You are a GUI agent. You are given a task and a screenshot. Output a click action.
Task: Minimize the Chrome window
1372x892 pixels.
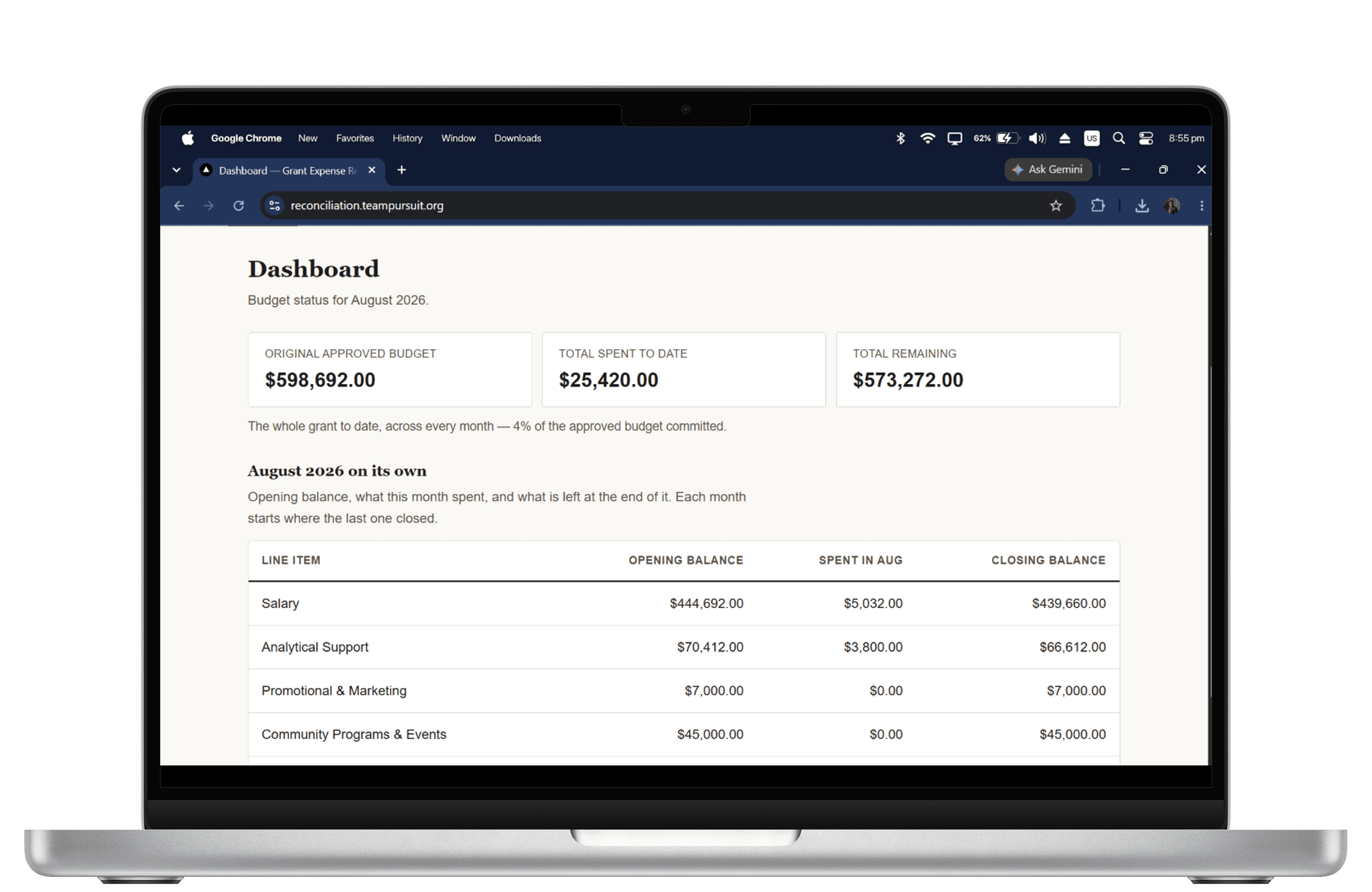(x=1125, y=169)
